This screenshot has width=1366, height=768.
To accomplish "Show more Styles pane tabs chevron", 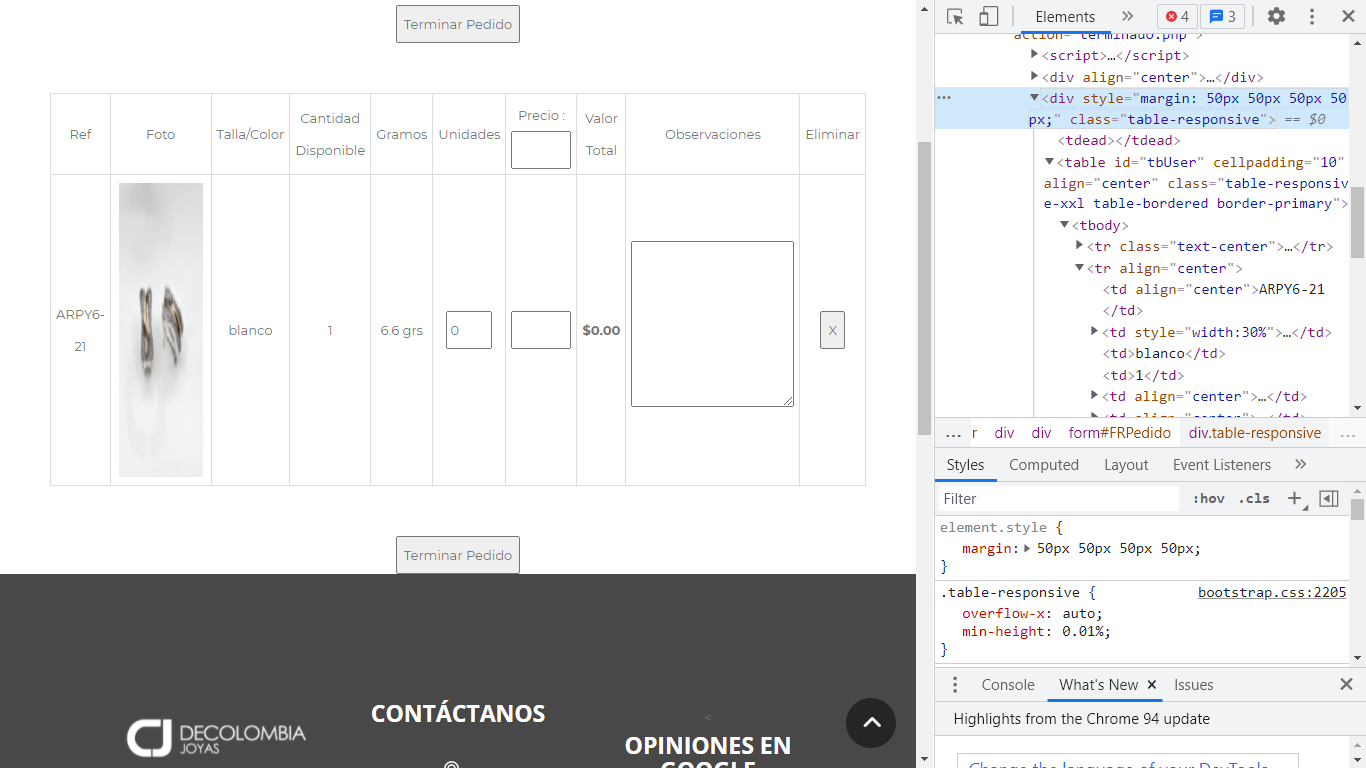I will pos(1300,464).
